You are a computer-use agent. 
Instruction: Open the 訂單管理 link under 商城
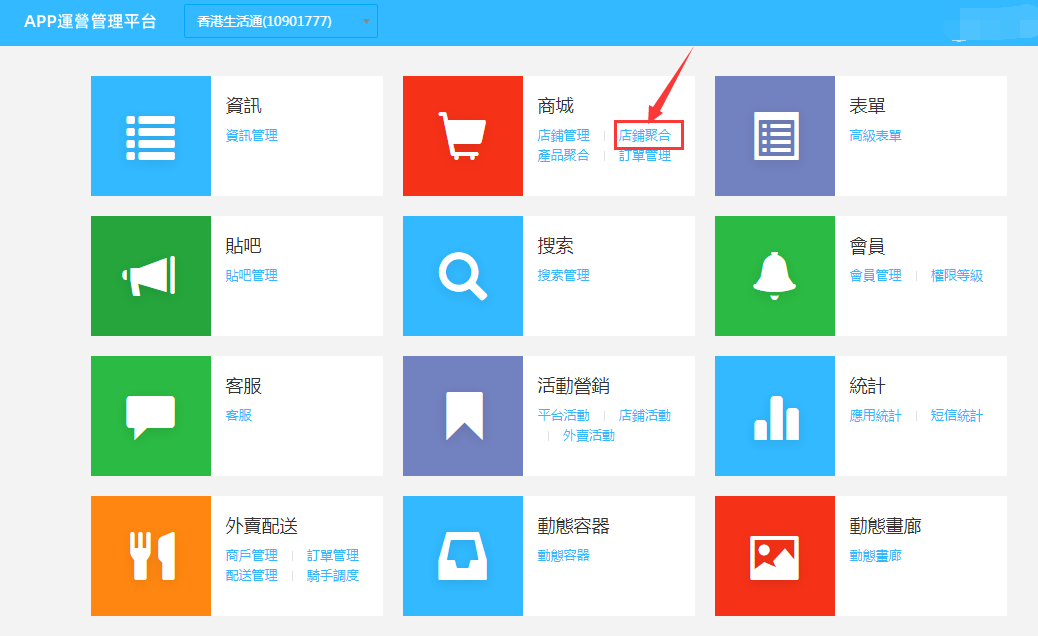[x=645, y=156]
